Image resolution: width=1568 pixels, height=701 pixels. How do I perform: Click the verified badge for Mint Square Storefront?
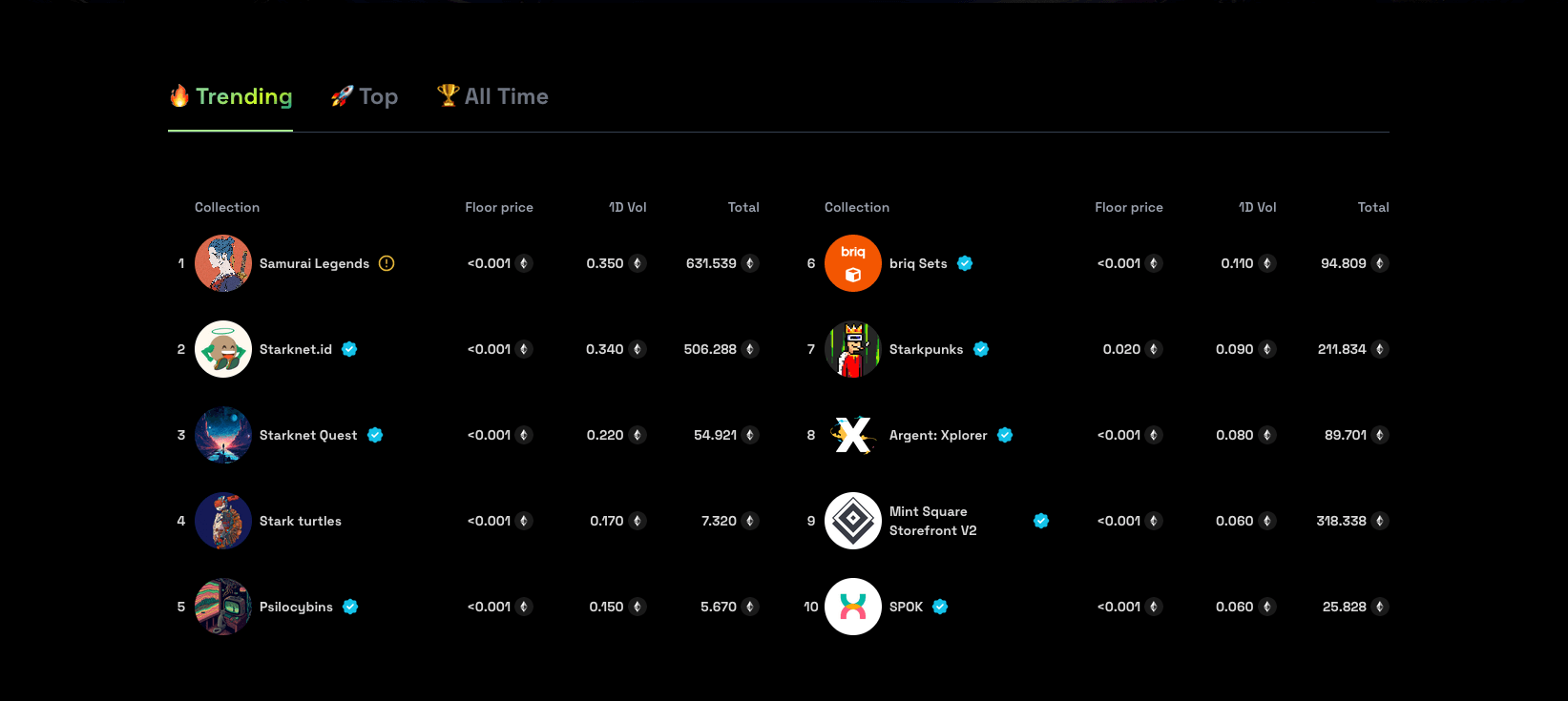click(x=1041, y=521)
